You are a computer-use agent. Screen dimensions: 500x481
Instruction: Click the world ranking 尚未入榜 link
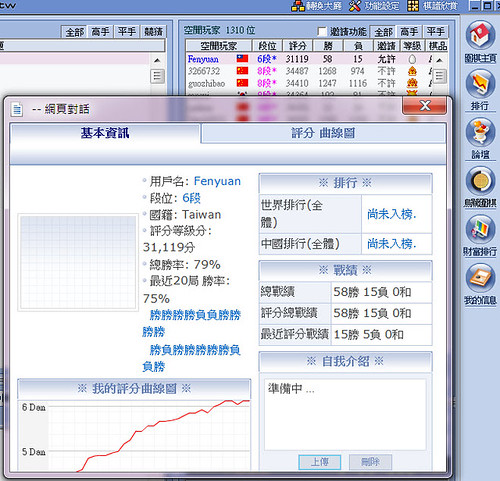coord(392,214)
